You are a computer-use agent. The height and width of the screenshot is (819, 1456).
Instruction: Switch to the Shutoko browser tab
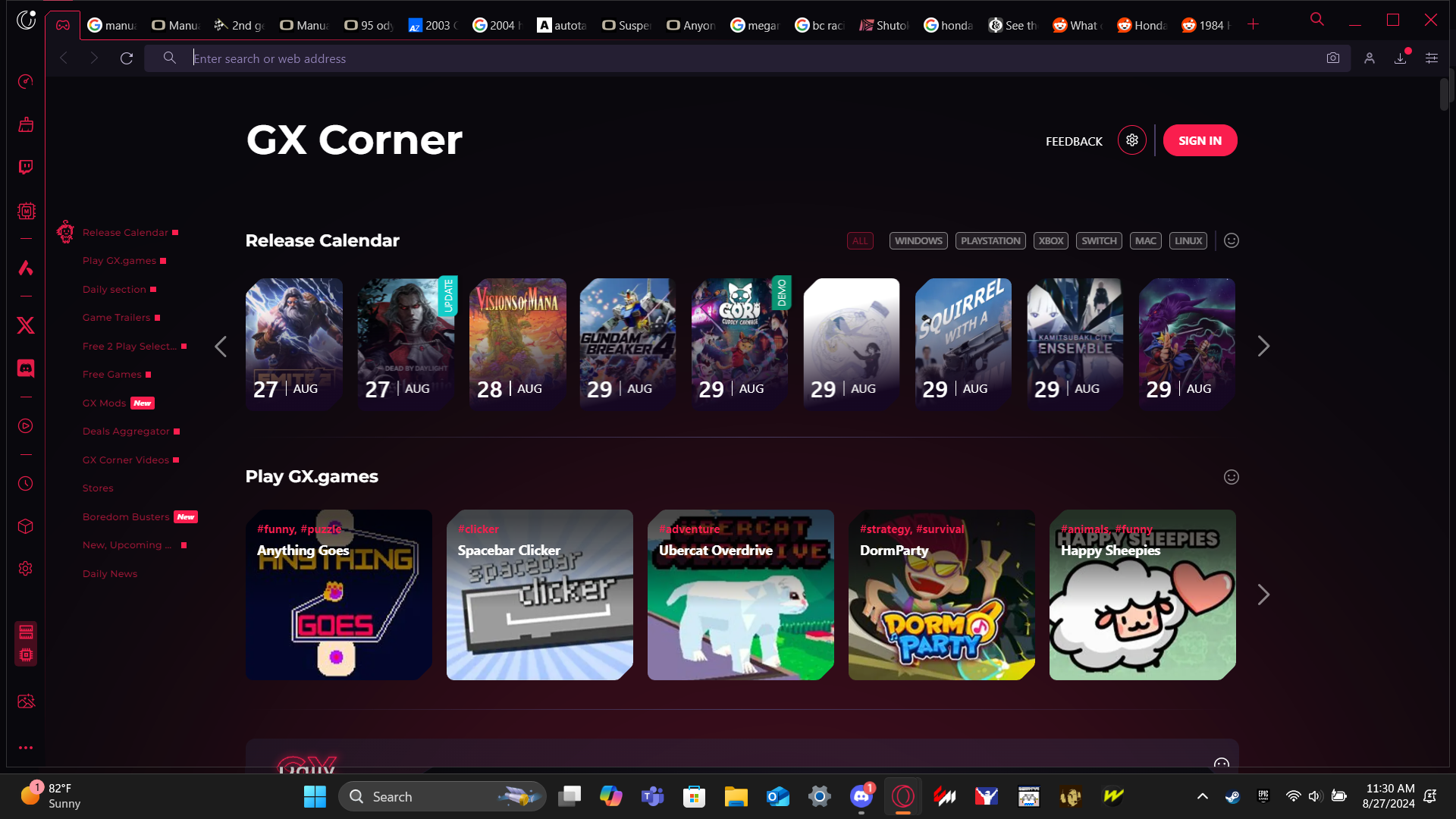[x=884, y=25]
